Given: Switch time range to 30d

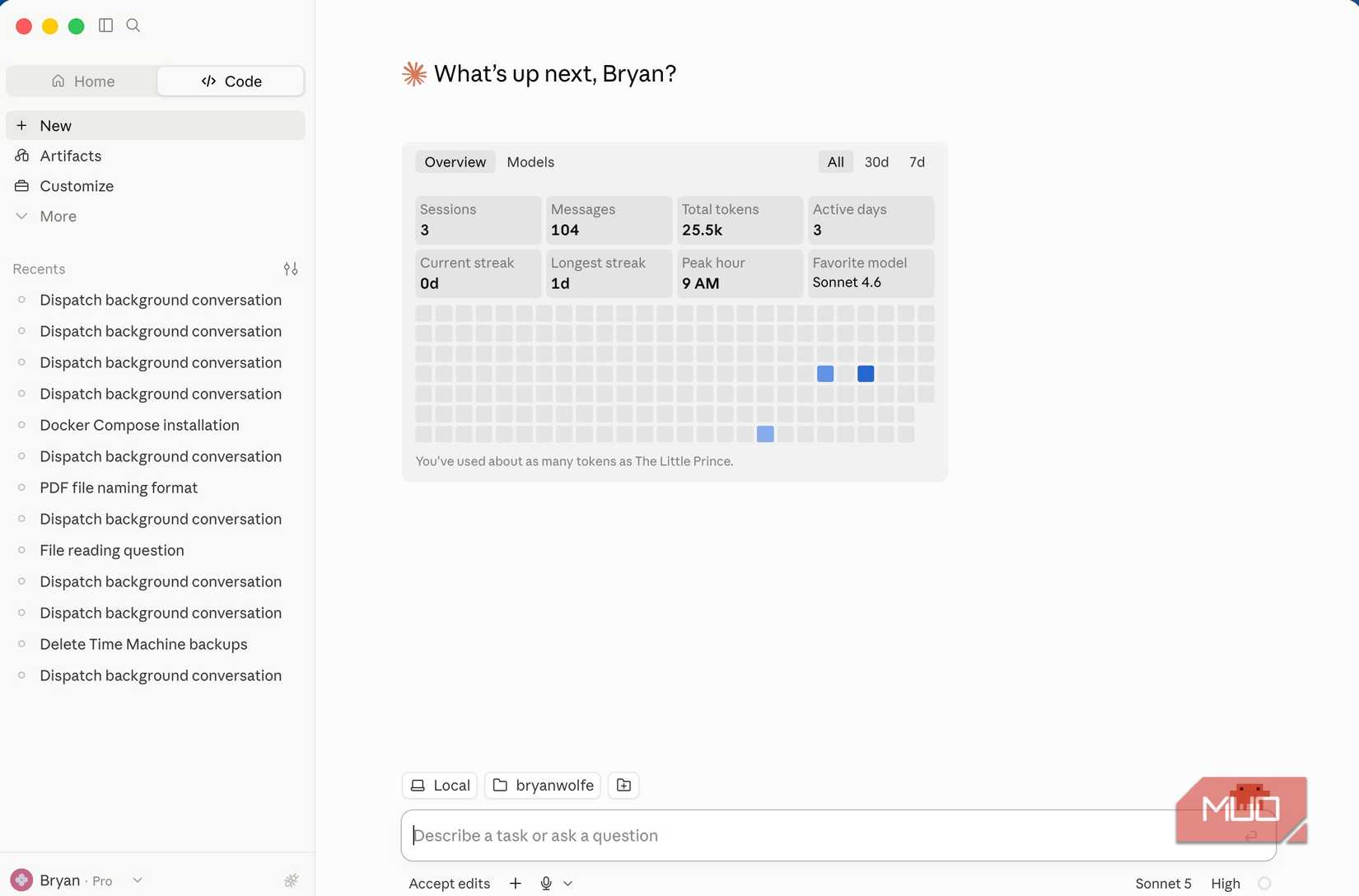Looking at the screenshot, I should coord(876,162).
